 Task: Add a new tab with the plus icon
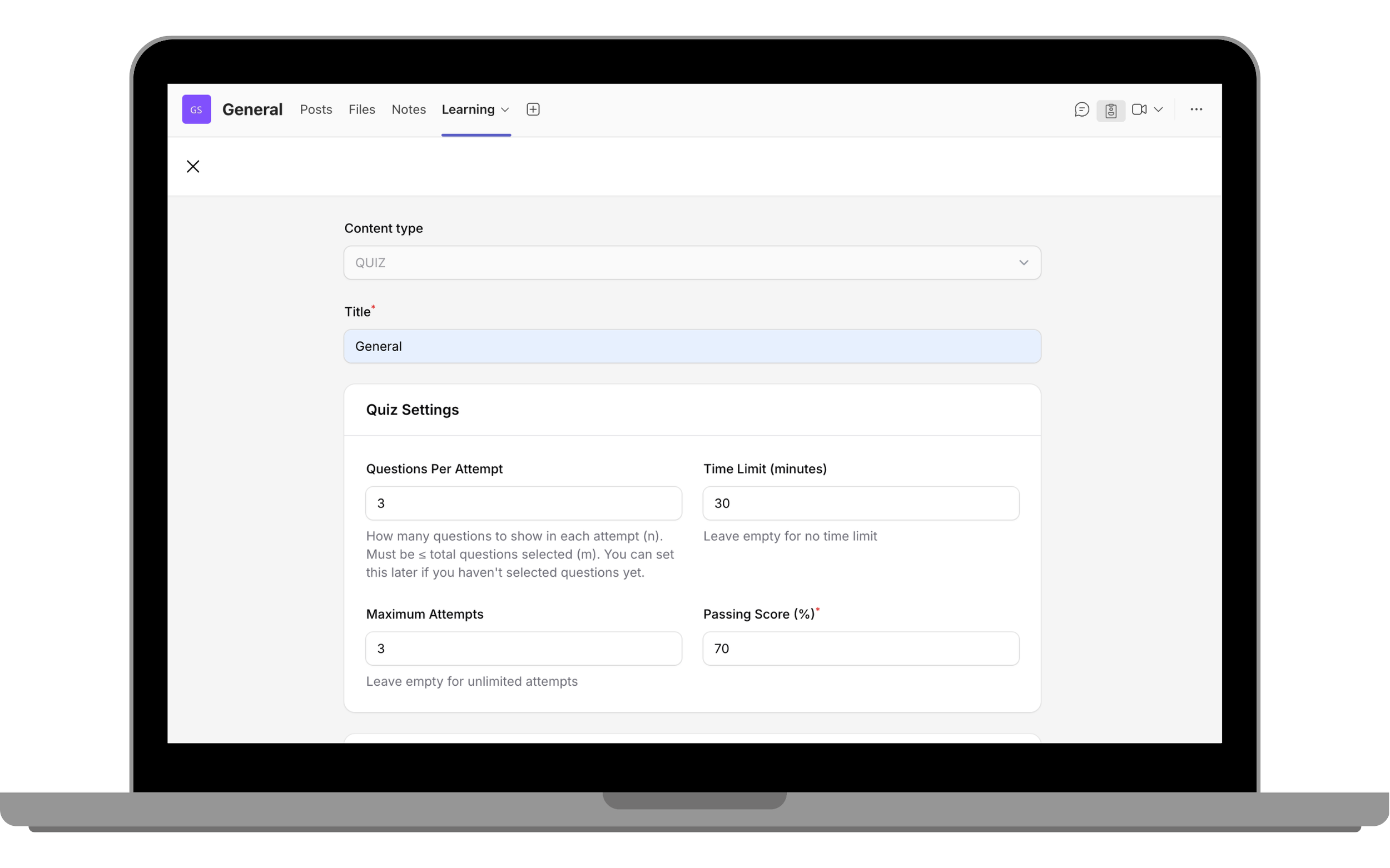tap(533, 109)
